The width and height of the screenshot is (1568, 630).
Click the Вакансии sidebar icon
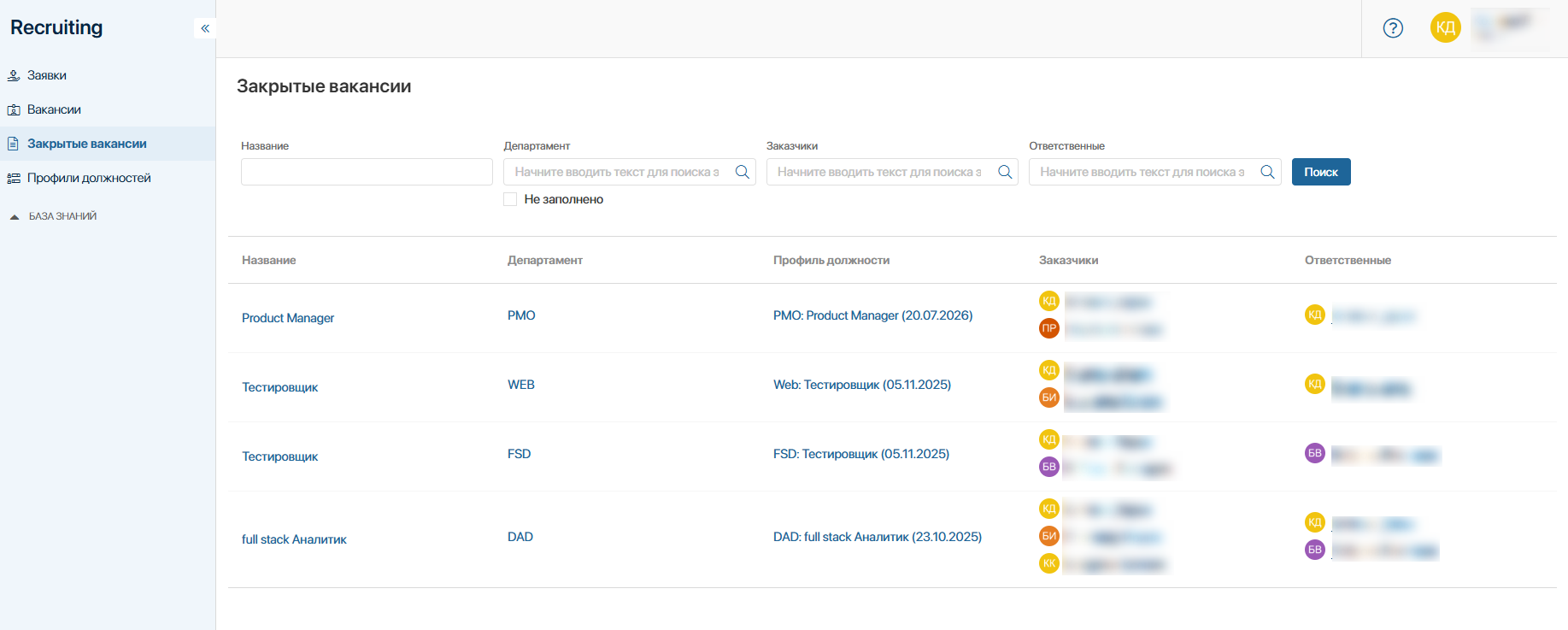click(14, 109)
